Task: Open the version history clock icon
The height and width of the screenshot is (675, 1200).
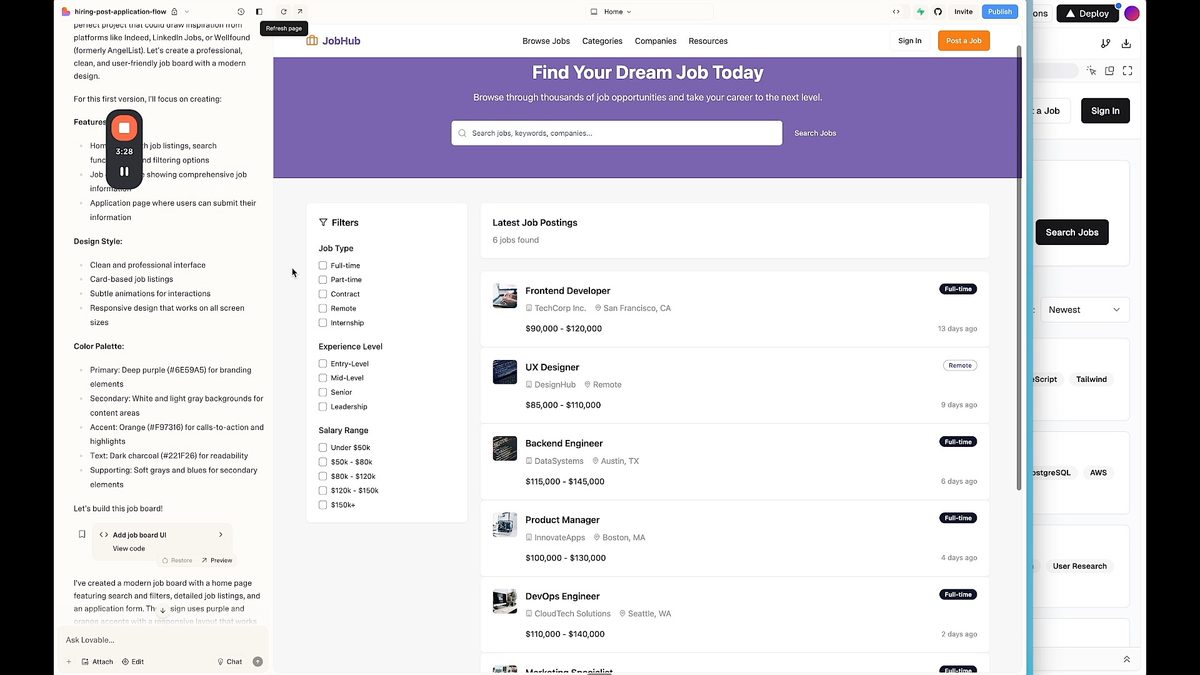Action: coord(241,12)
